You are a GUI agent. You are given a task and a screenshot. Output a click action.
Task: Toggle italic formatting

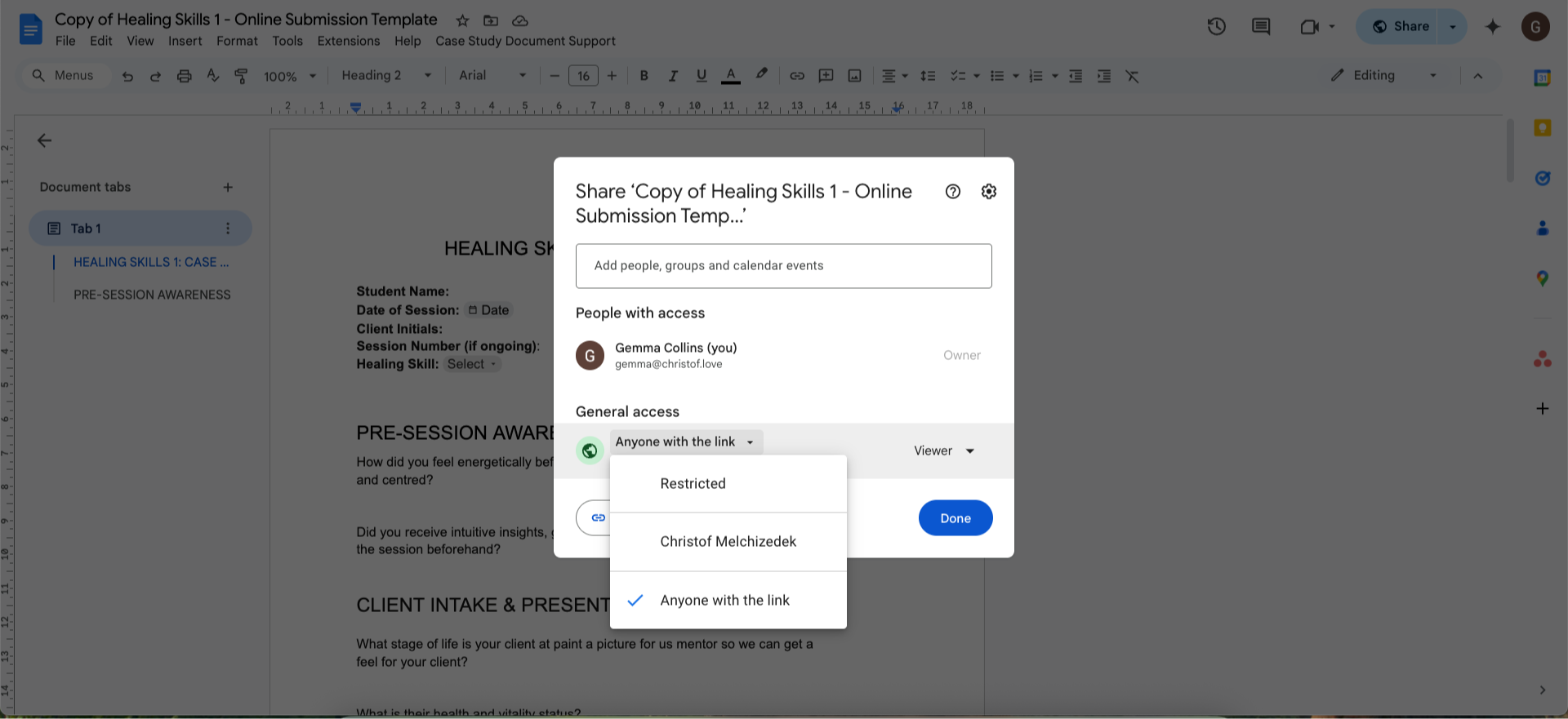click(673, 76)
